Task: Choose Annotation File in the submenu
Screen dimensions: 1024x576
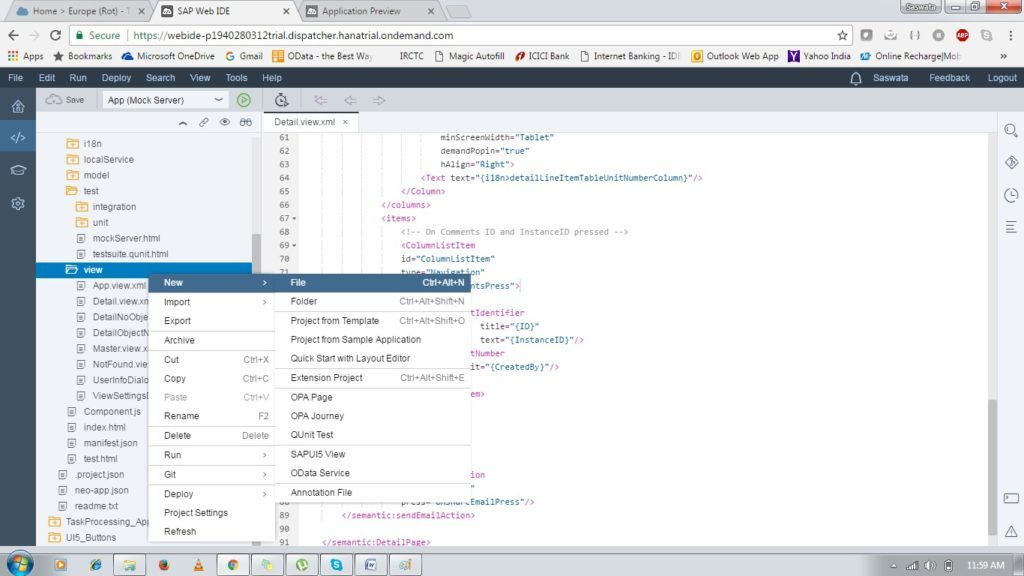Action: [x=372, y=493]
